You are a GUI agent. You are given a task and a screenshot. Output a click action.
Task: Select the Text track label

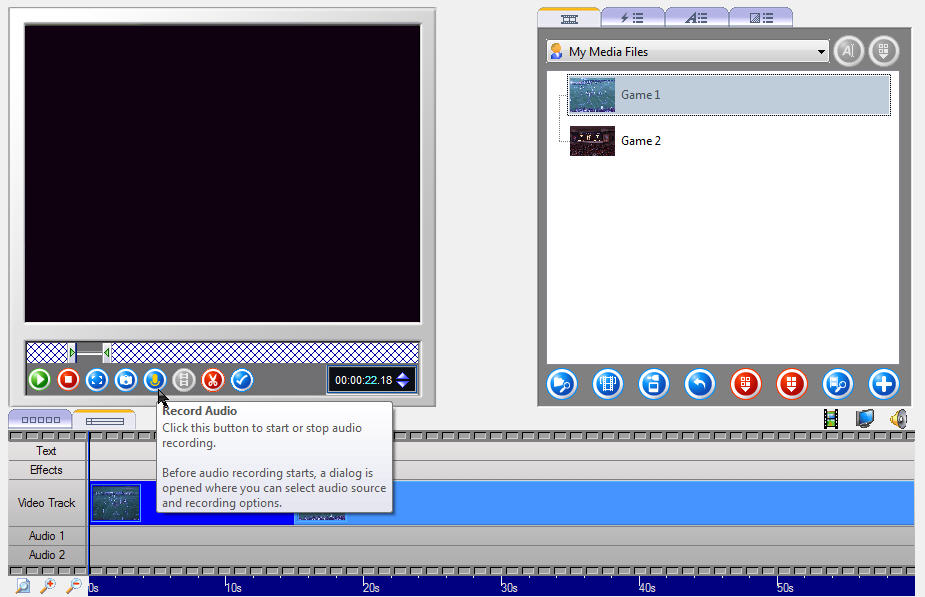[x=47, y=451]
